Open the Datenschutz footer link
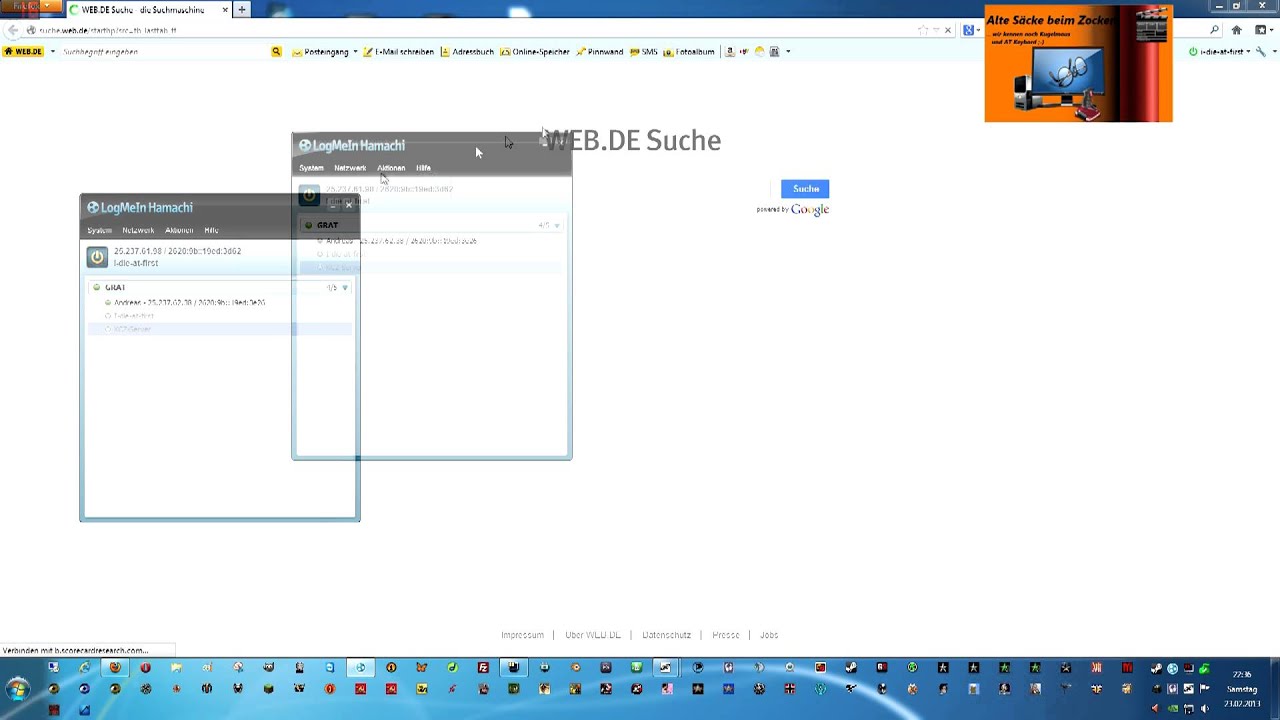The height and width of the screenshot is (720, 1280). [x=667, y=635]
